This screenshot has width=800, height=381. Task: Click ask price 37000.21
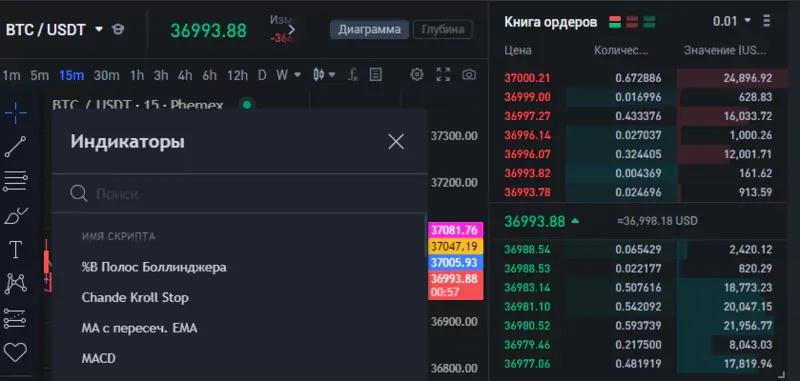pos(528,78)
